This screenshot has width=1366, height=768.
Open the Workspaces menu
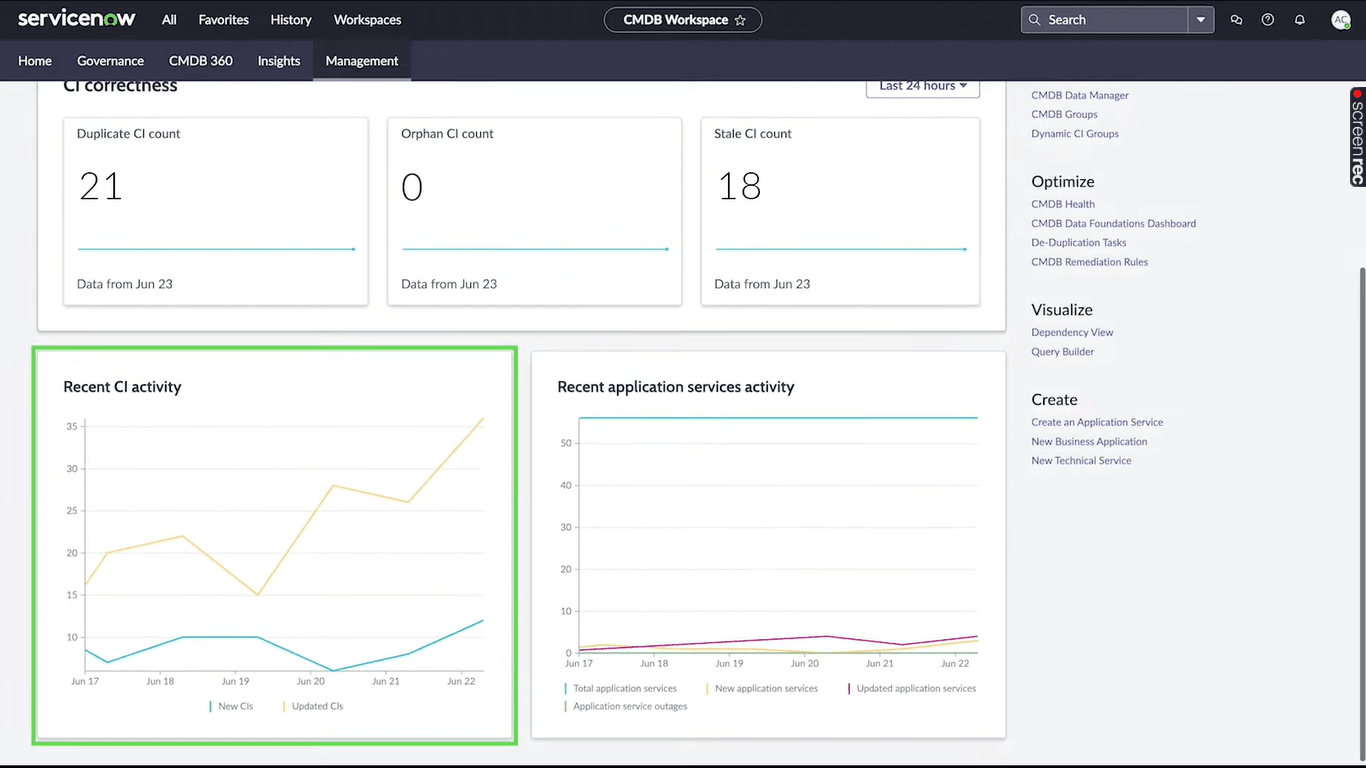(367, 19)
